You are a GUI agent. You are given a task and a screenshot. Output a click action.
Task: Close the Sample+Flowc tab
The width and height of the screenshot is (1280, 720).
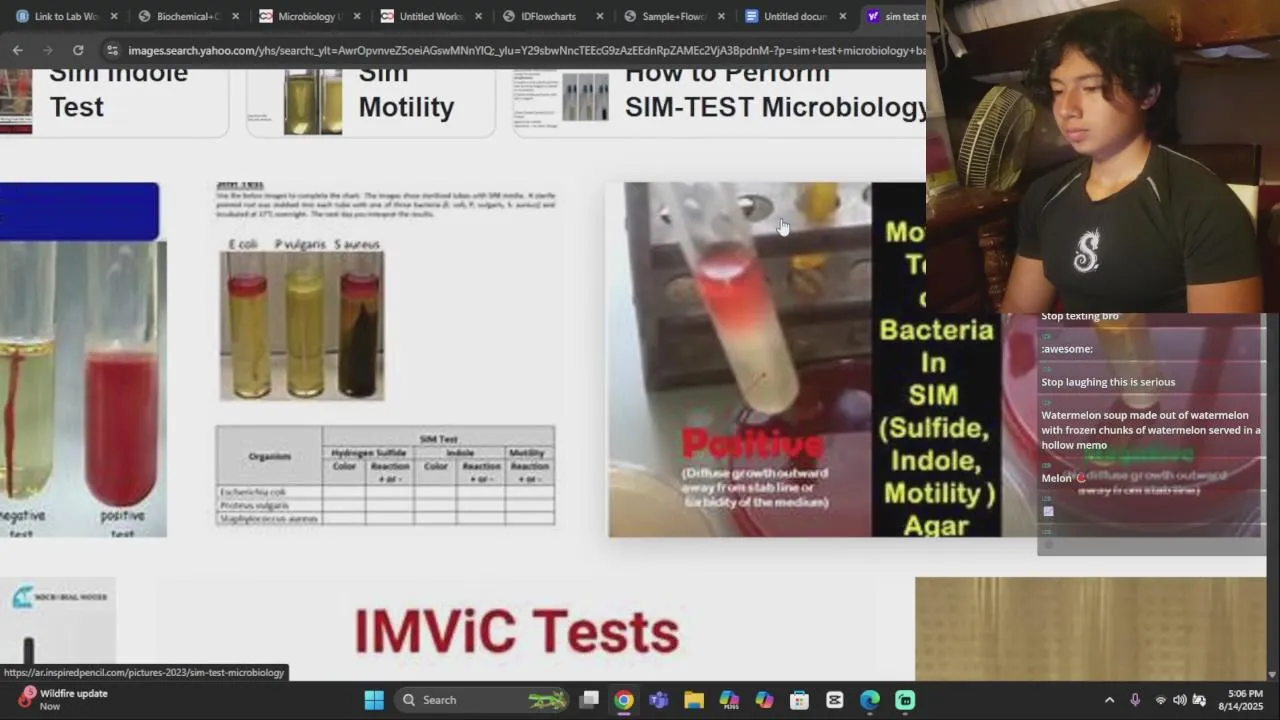click(x=722, y=16)
